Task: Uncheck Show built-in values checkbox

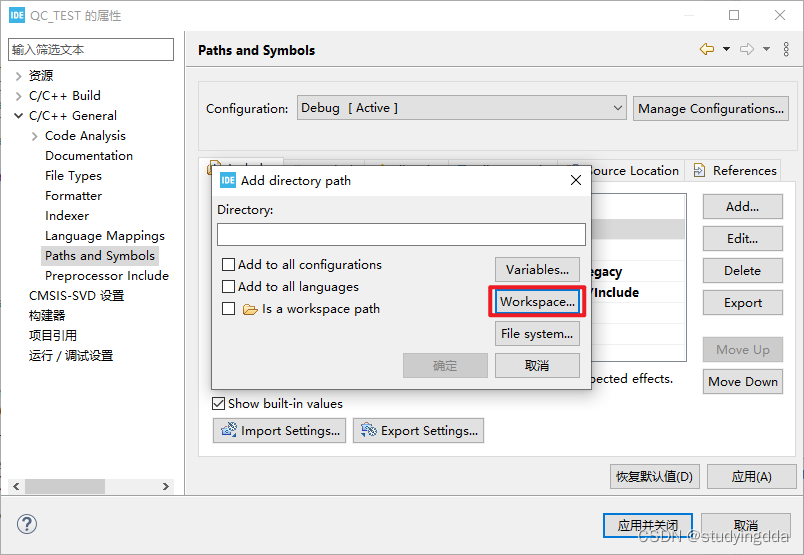Action: [218, 404]
